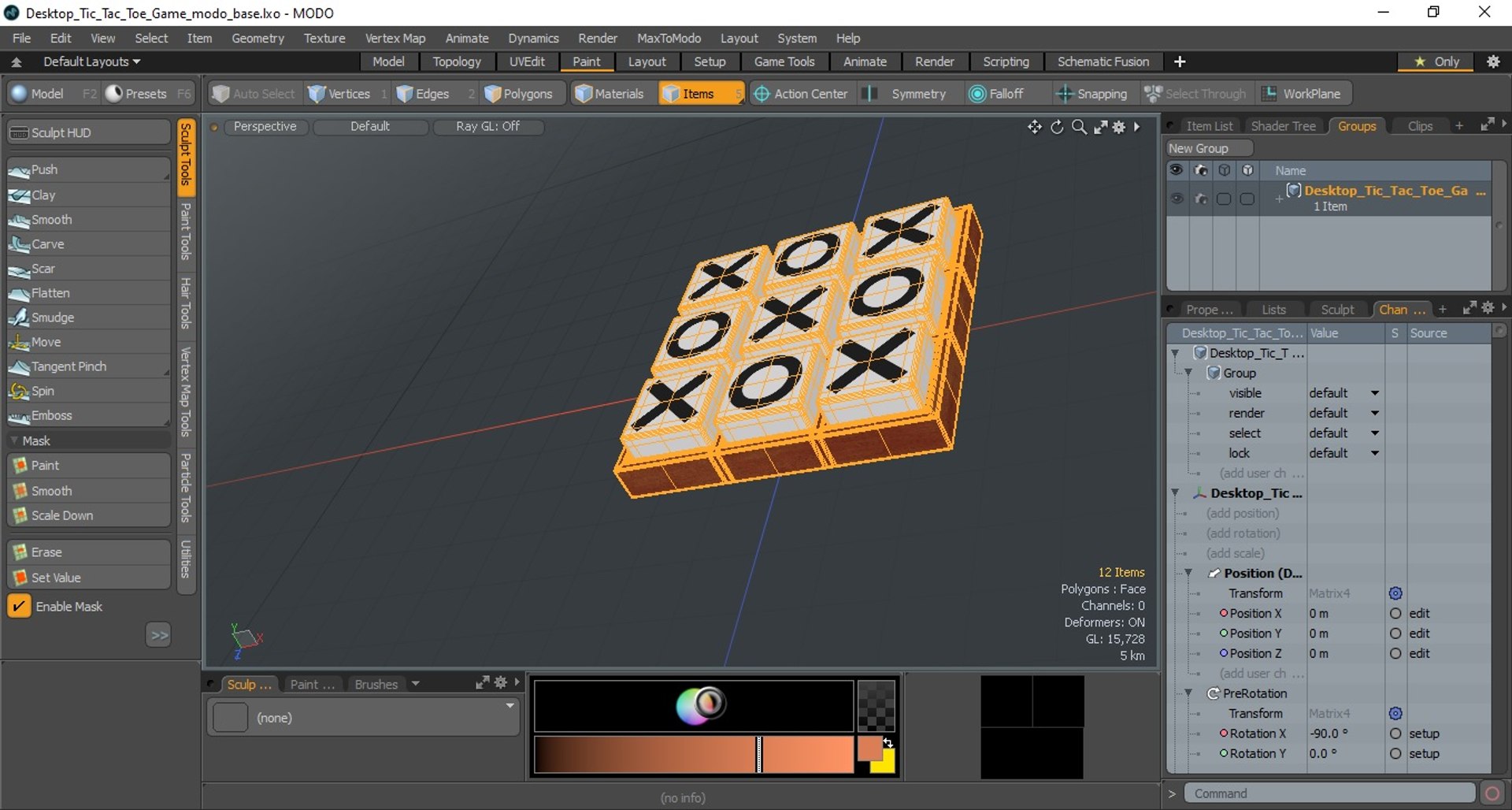Click the Command input field
Viewport: 1512px width, 810px height.
coord(1330,793)
